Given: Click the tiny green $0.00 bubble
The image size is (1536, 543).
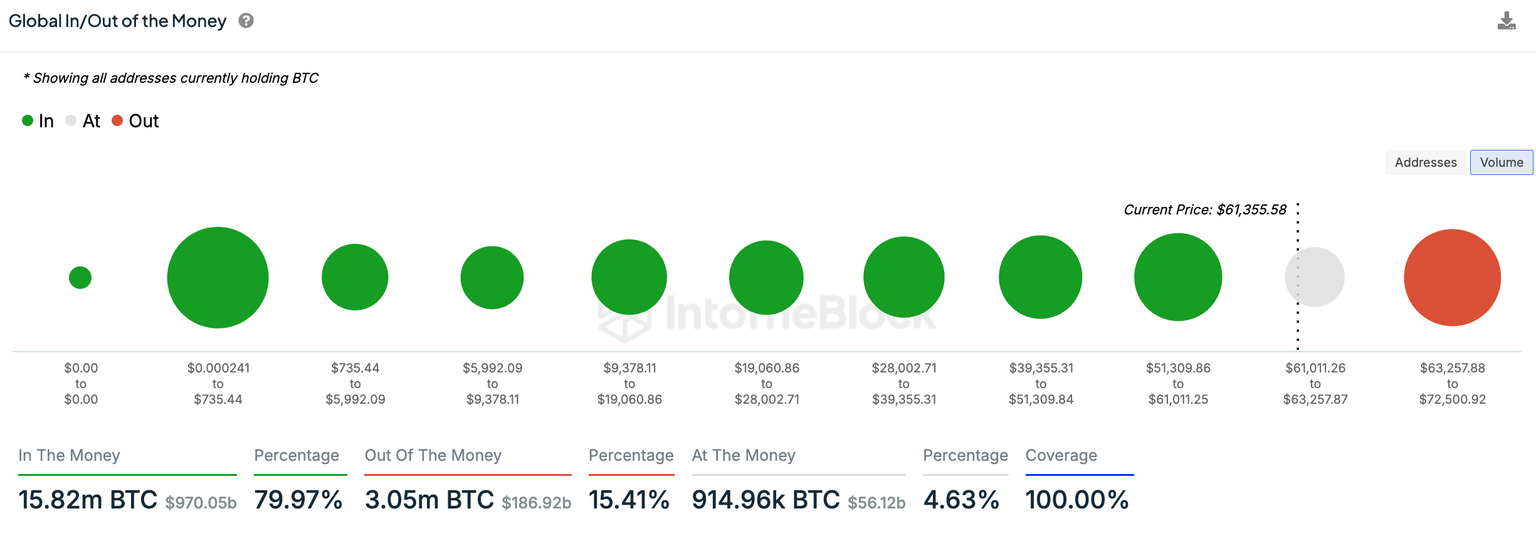Looking at the screenshot, I should [x=80, y=278].
